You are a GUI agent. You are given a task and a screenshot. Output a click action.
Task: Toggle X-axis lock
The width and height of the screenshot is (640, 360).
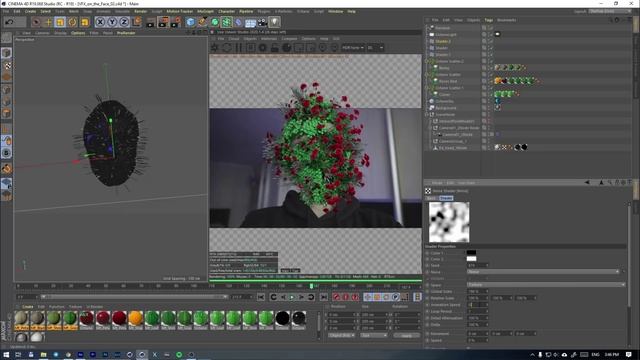coord(100,22)
